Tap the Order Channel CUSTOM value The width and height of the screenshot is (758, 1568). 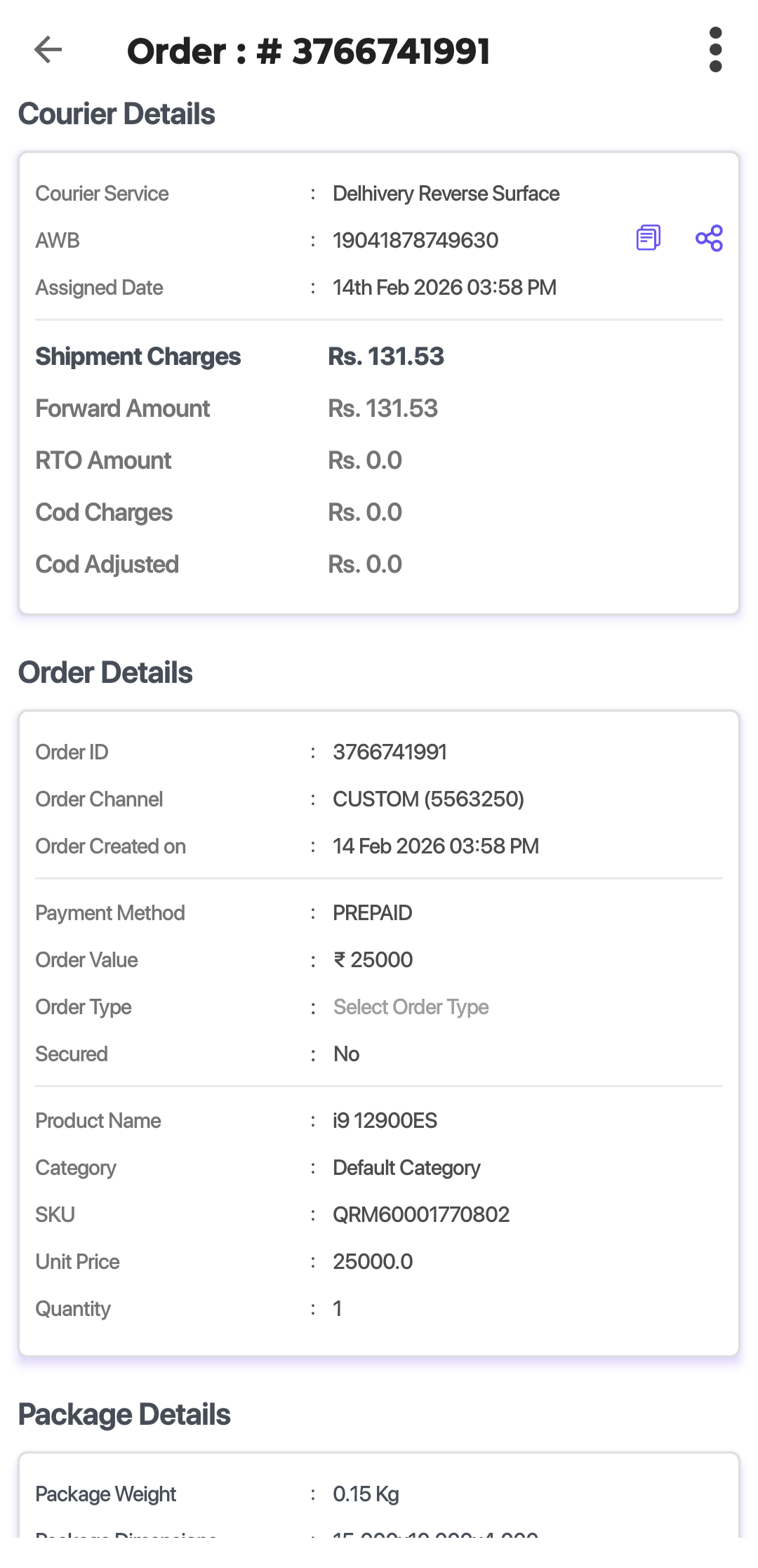428,799
